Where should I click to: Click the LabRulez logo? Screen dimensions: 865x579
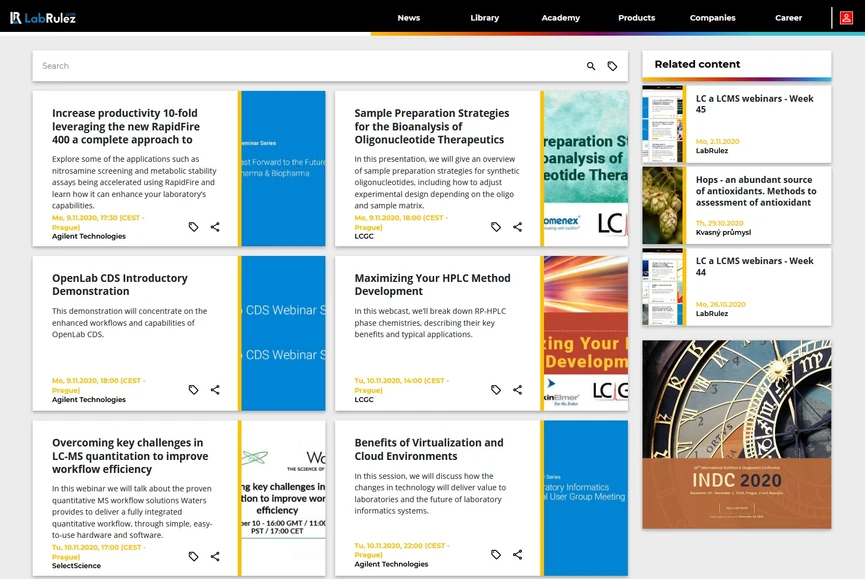click(x=41, y=17)
